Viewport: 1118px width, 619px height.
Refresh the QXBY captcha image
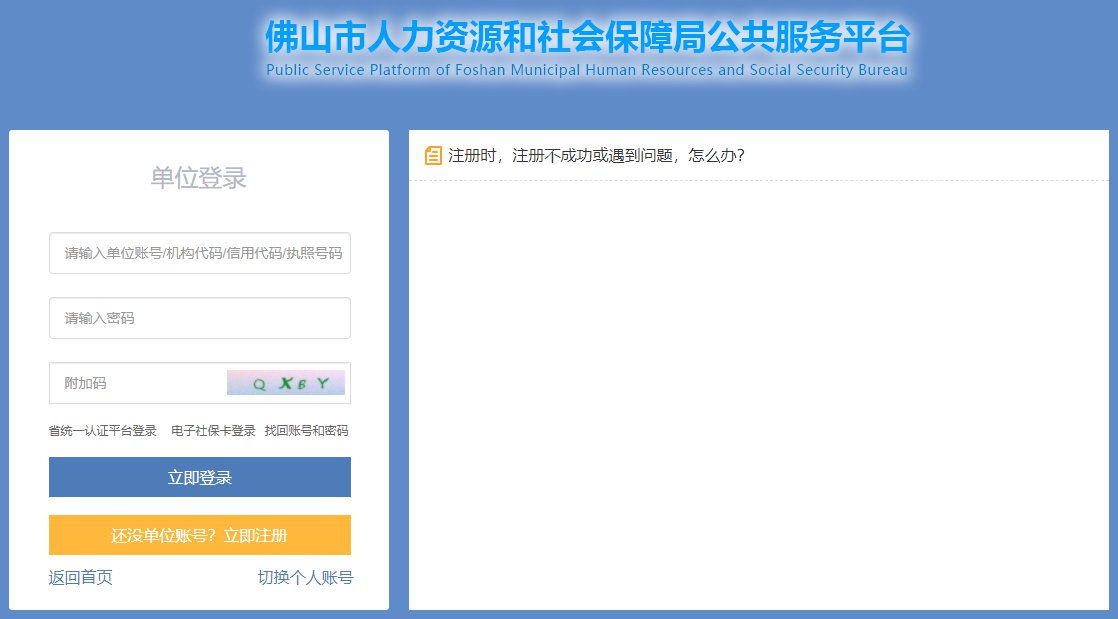click(x=285, y=383)
